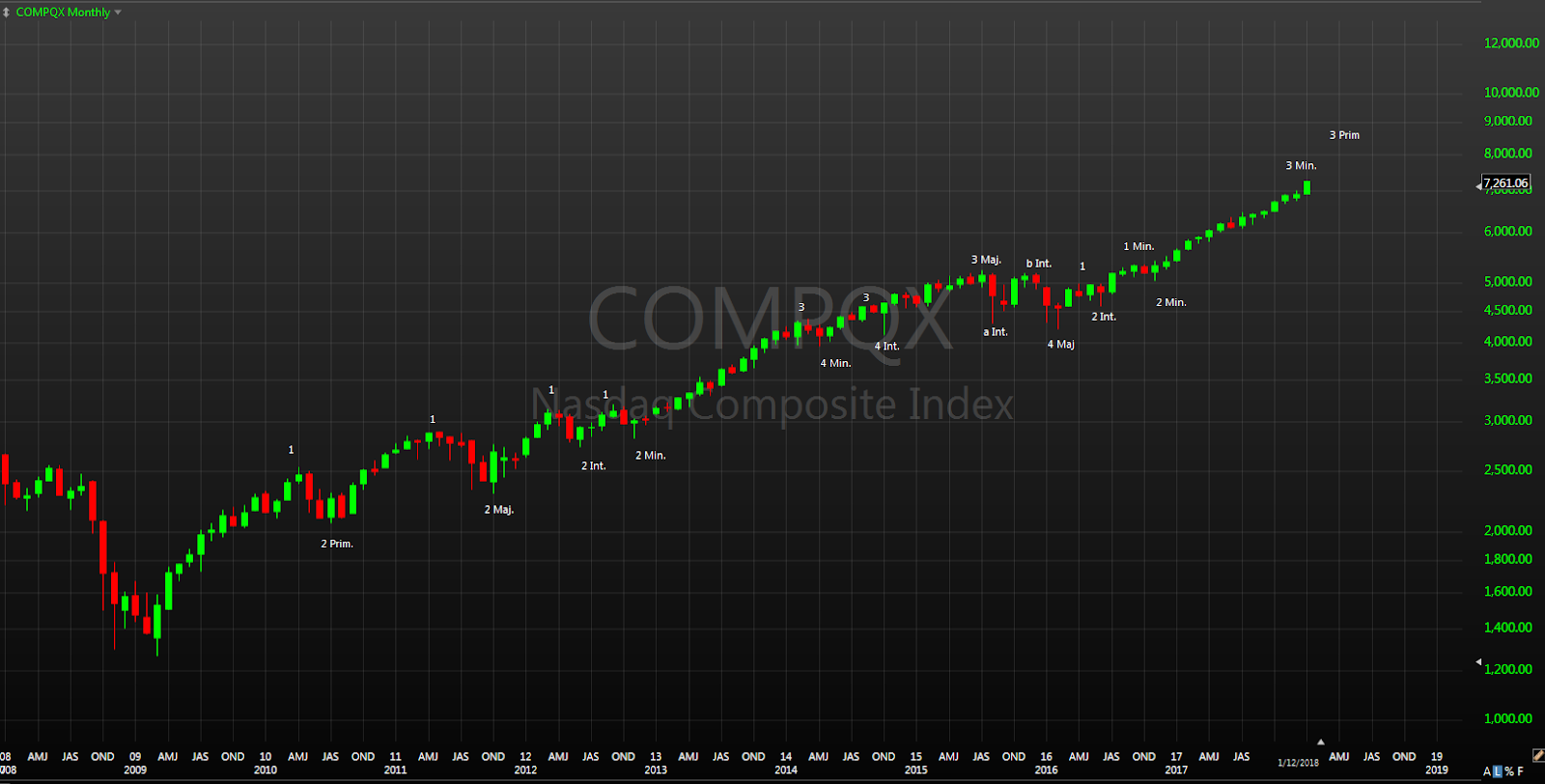Click the 3,500.00 price axis label

click(1508, 379)
